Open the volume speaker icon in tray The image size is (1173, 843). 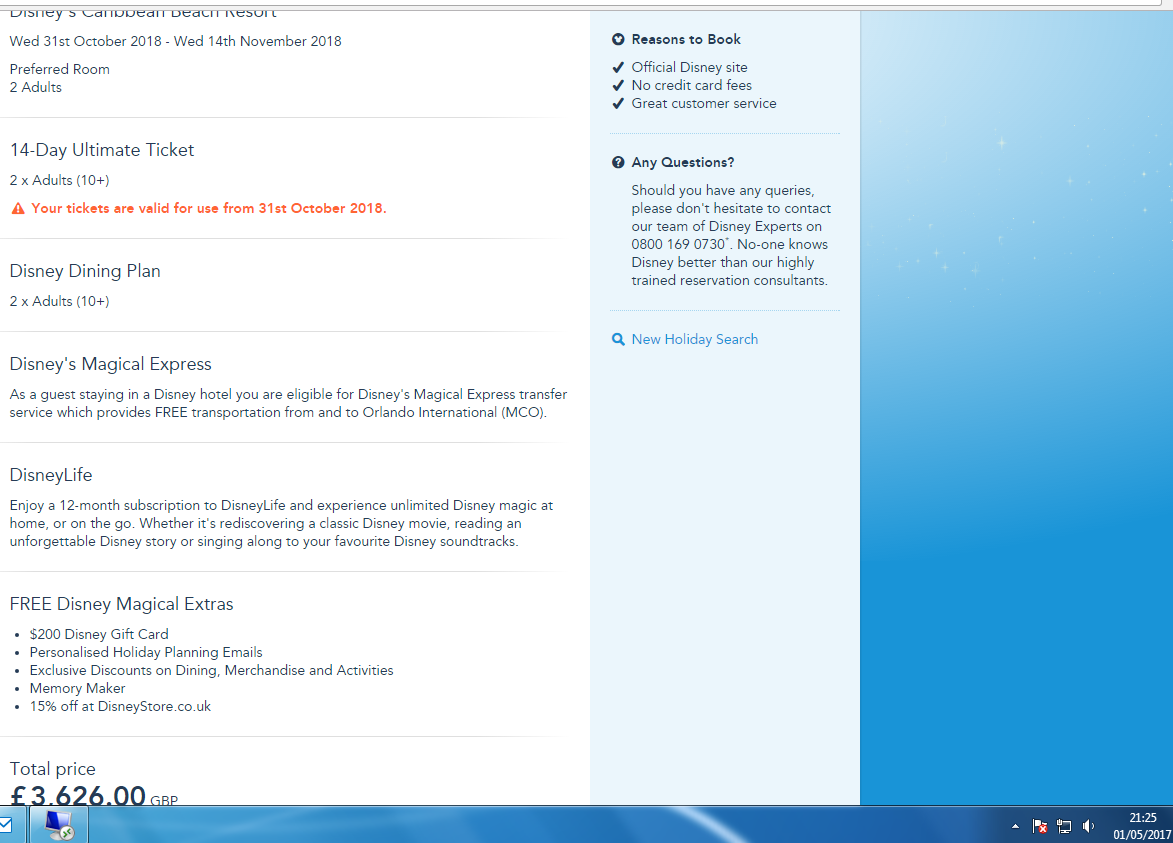[x=1088, y=827]
